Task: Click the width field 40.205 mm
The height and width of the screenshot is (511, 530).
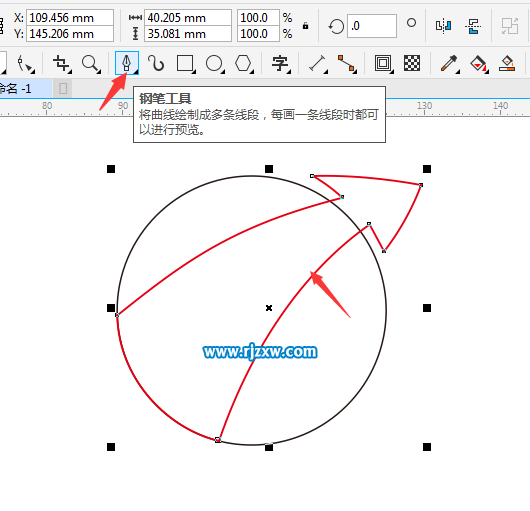Action: coord(188,18)
